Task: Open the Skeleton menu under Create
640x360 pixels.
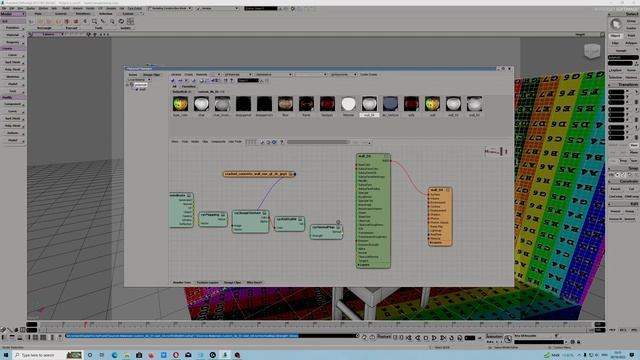Action: tap(13, 77)
